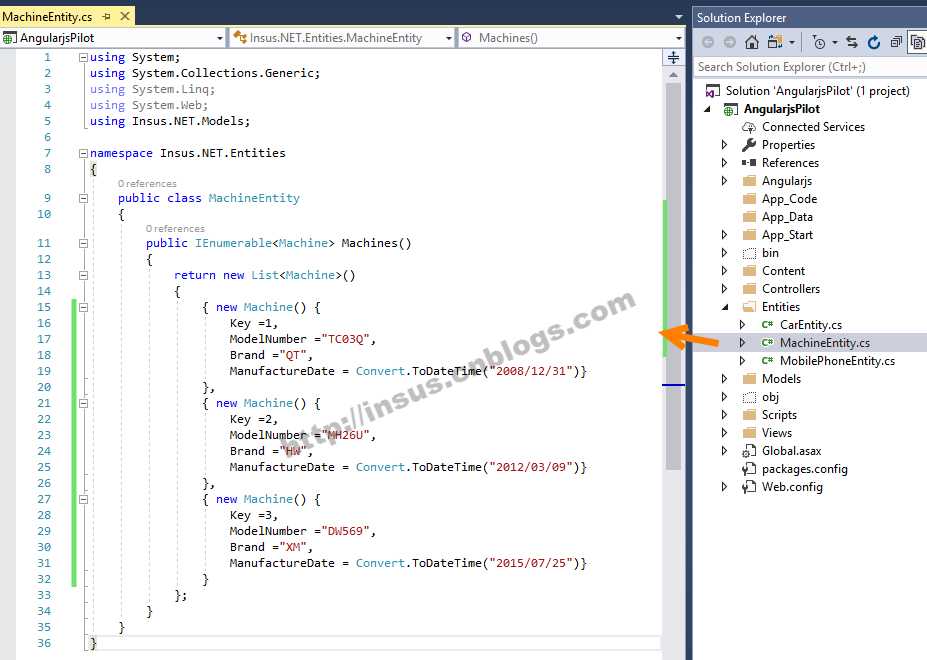Expand the References node
This screenshot has width=927, height=660.
[725, 163]
